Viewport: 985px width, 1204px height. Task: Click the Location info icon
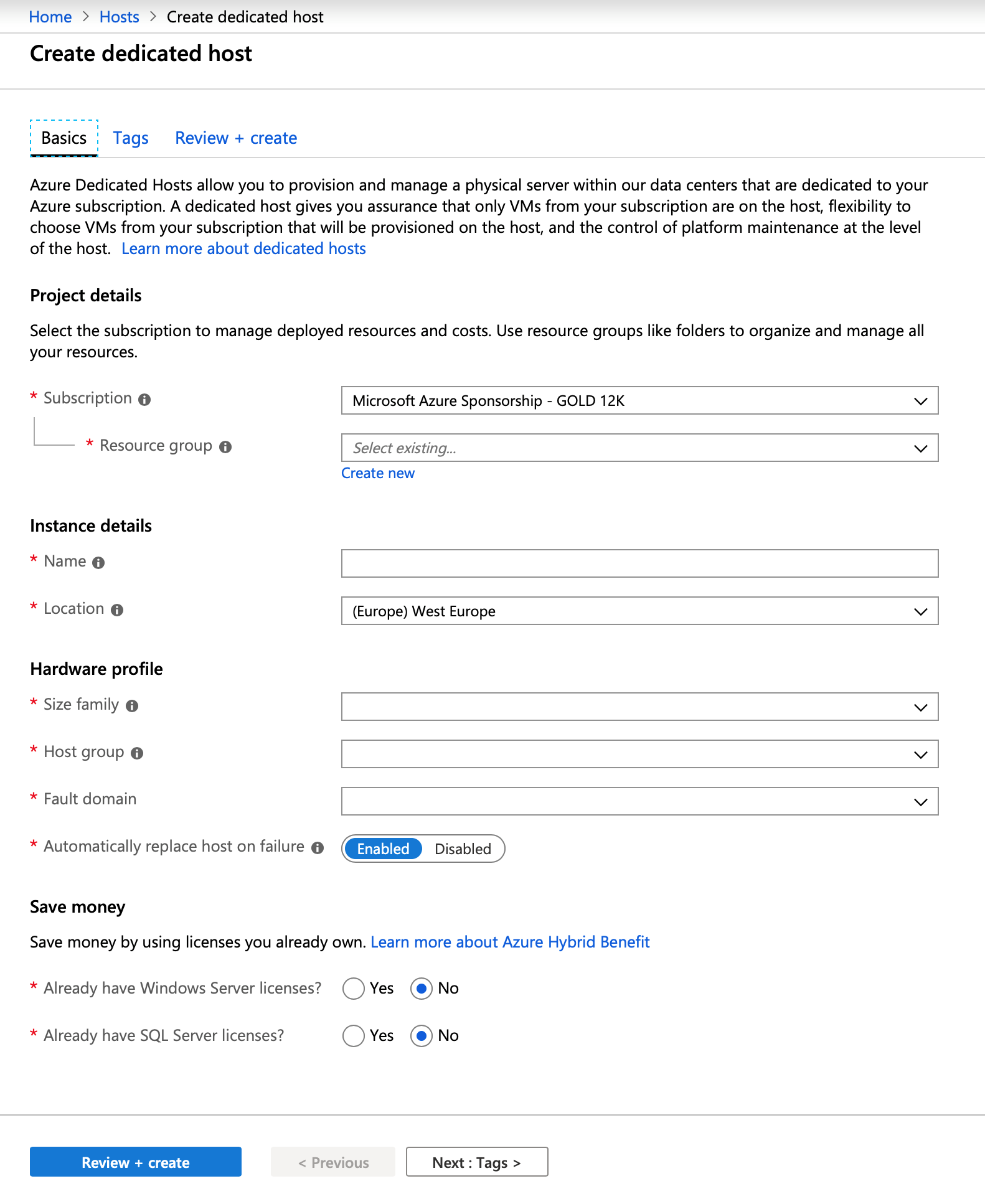point(117,610)
